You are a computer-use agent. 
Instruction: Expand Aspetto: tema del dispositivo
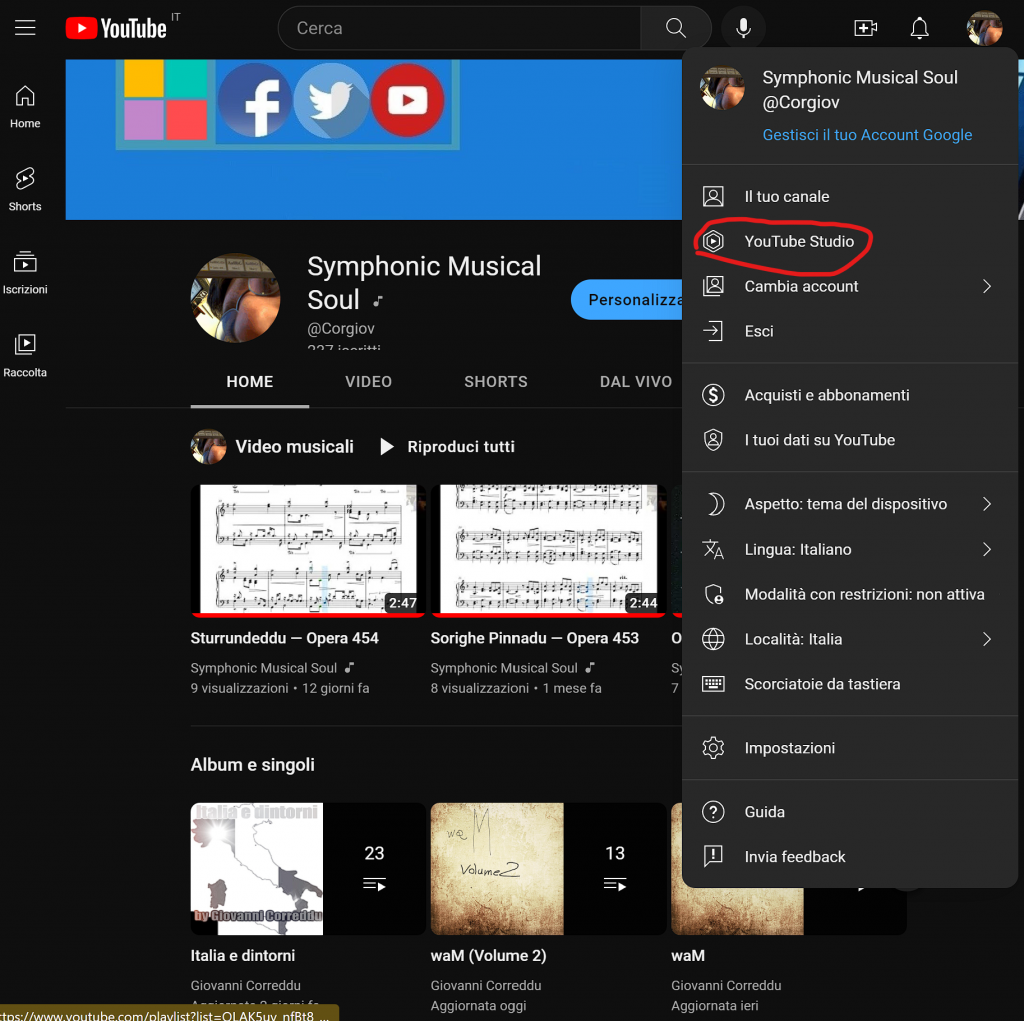click(x=850, y=504)
